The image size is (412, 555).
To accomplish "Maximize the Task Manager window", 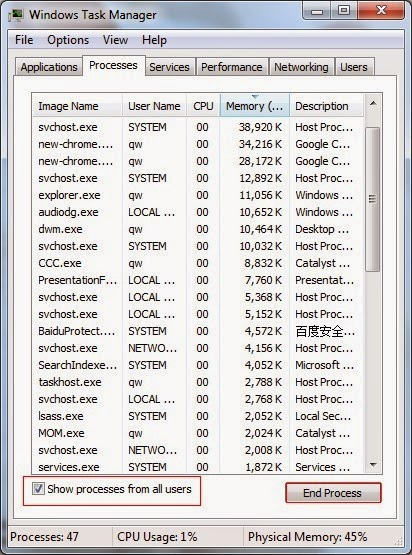I will pyautogui.click(x=344, y=11).
